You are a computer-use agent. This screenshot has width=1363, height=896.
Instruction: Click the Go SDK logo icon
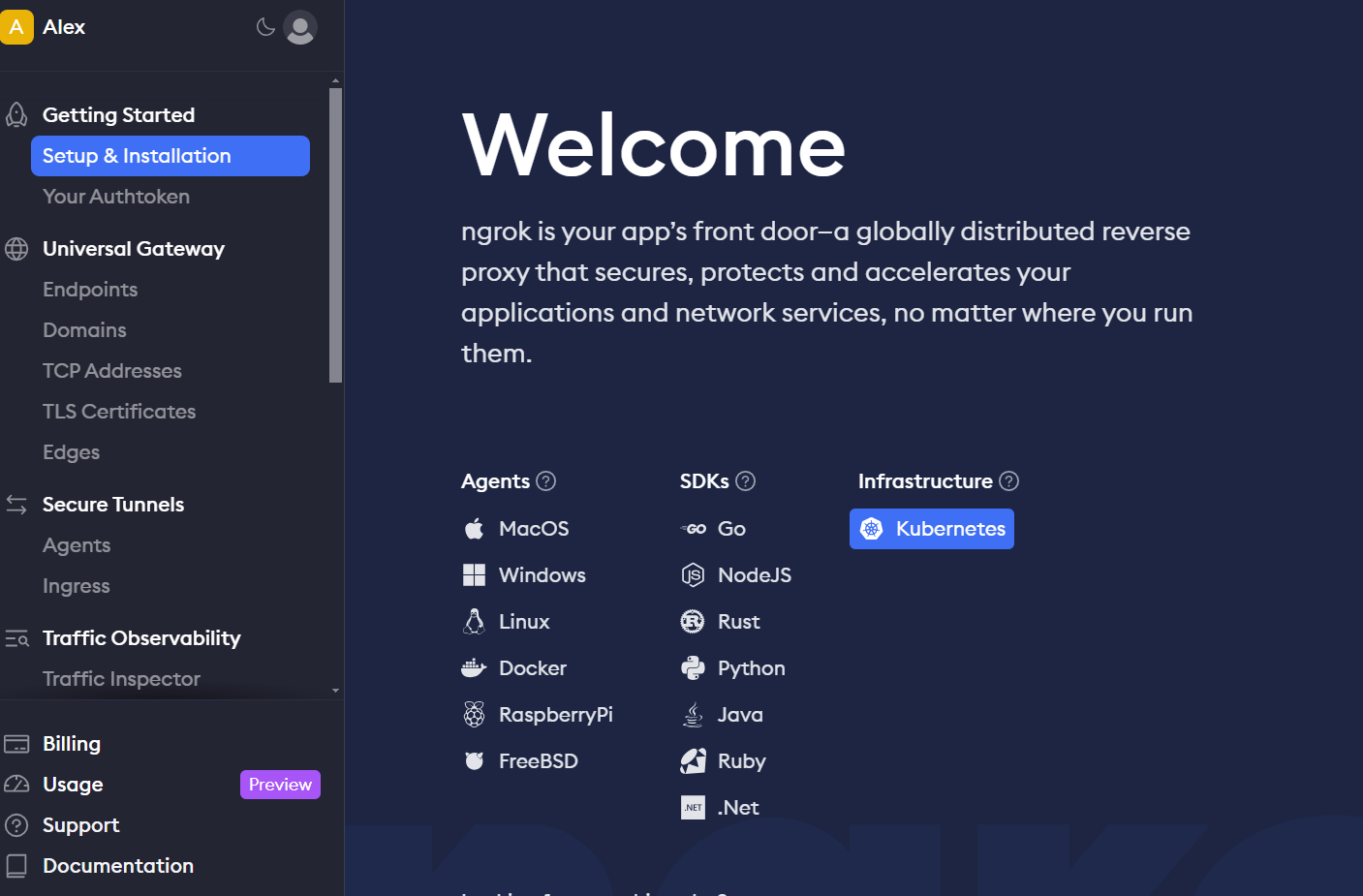pyautogui.click(x=693, y=529)
